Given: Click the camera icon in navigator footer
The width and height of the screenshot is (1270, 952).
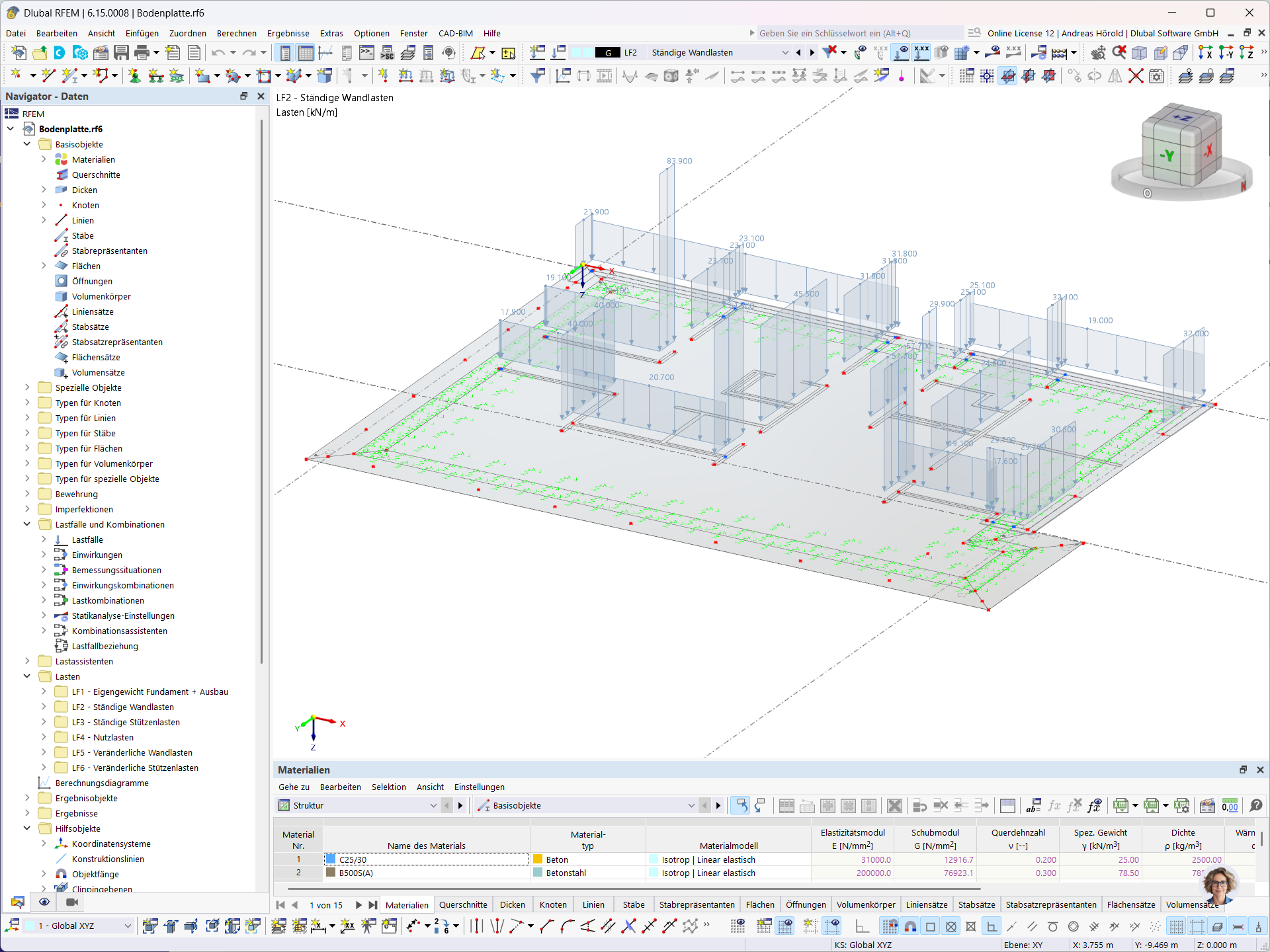Looking at the screenshot, I should point(72,902).
